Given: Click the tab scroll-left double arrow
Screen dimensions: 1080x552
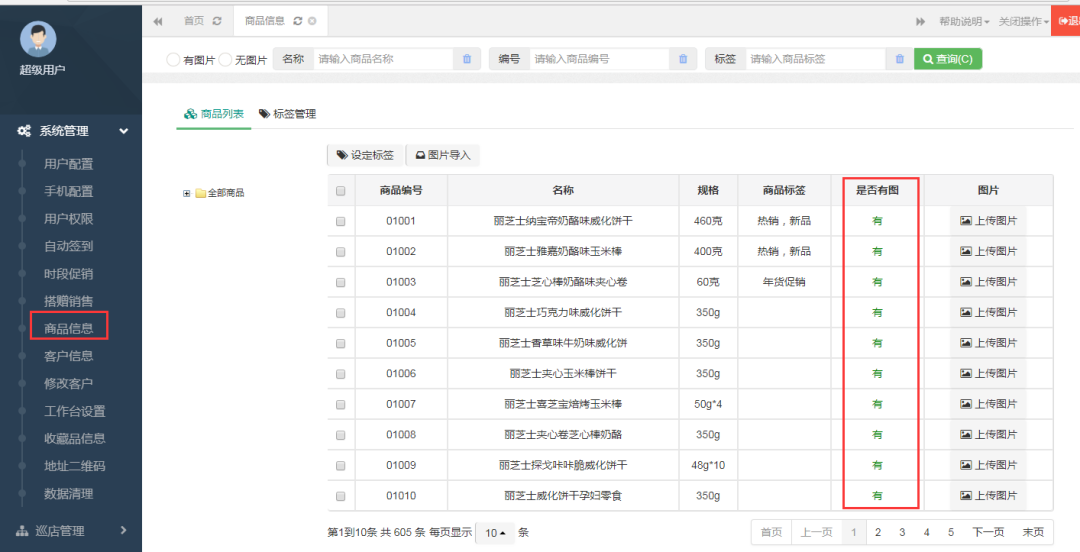Looking at the screenshot, I should pyautogui.click(x=158, y=21).
